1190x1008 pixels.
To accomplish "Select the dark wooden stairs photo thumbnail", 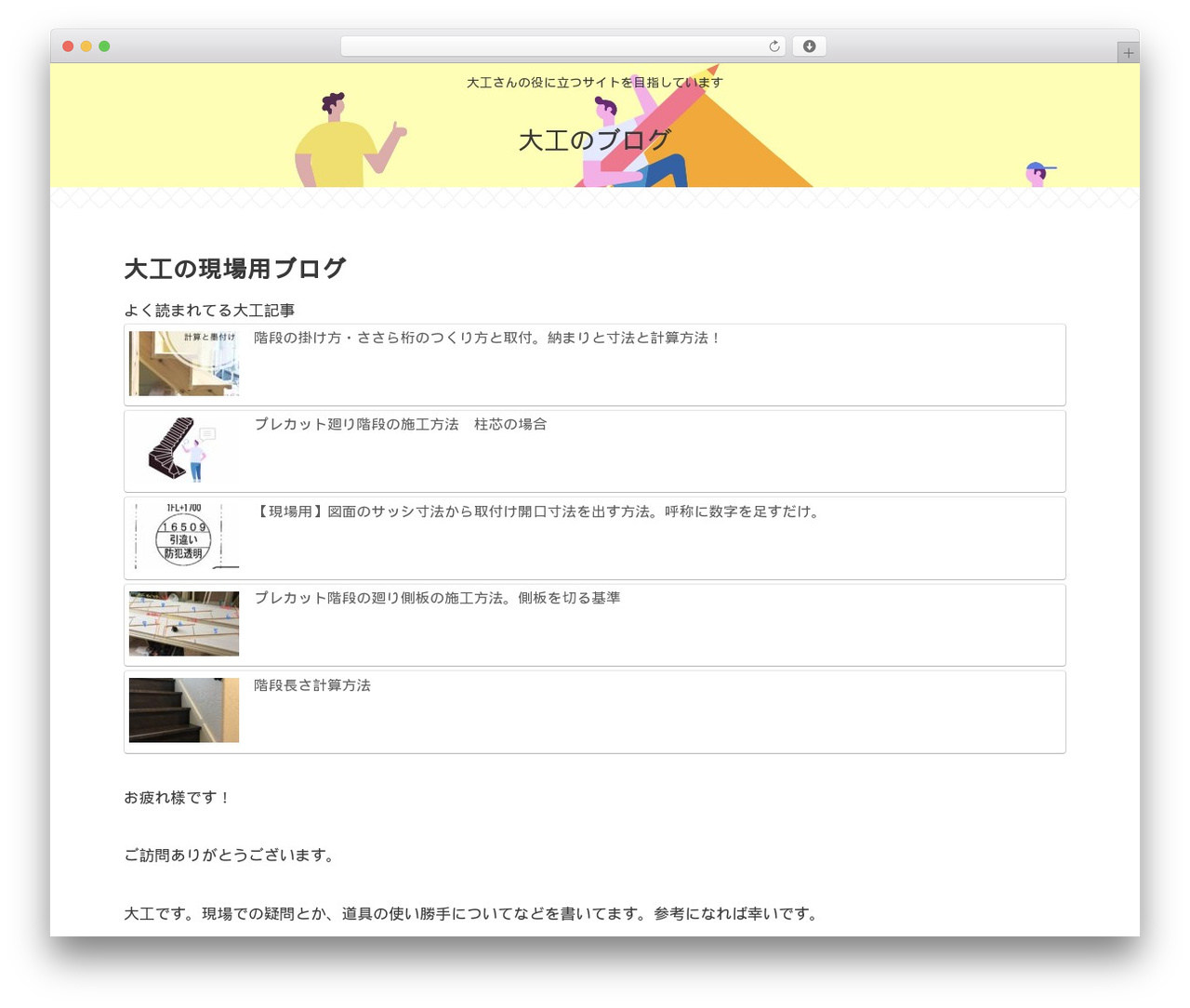I will [x=184, y=710].
